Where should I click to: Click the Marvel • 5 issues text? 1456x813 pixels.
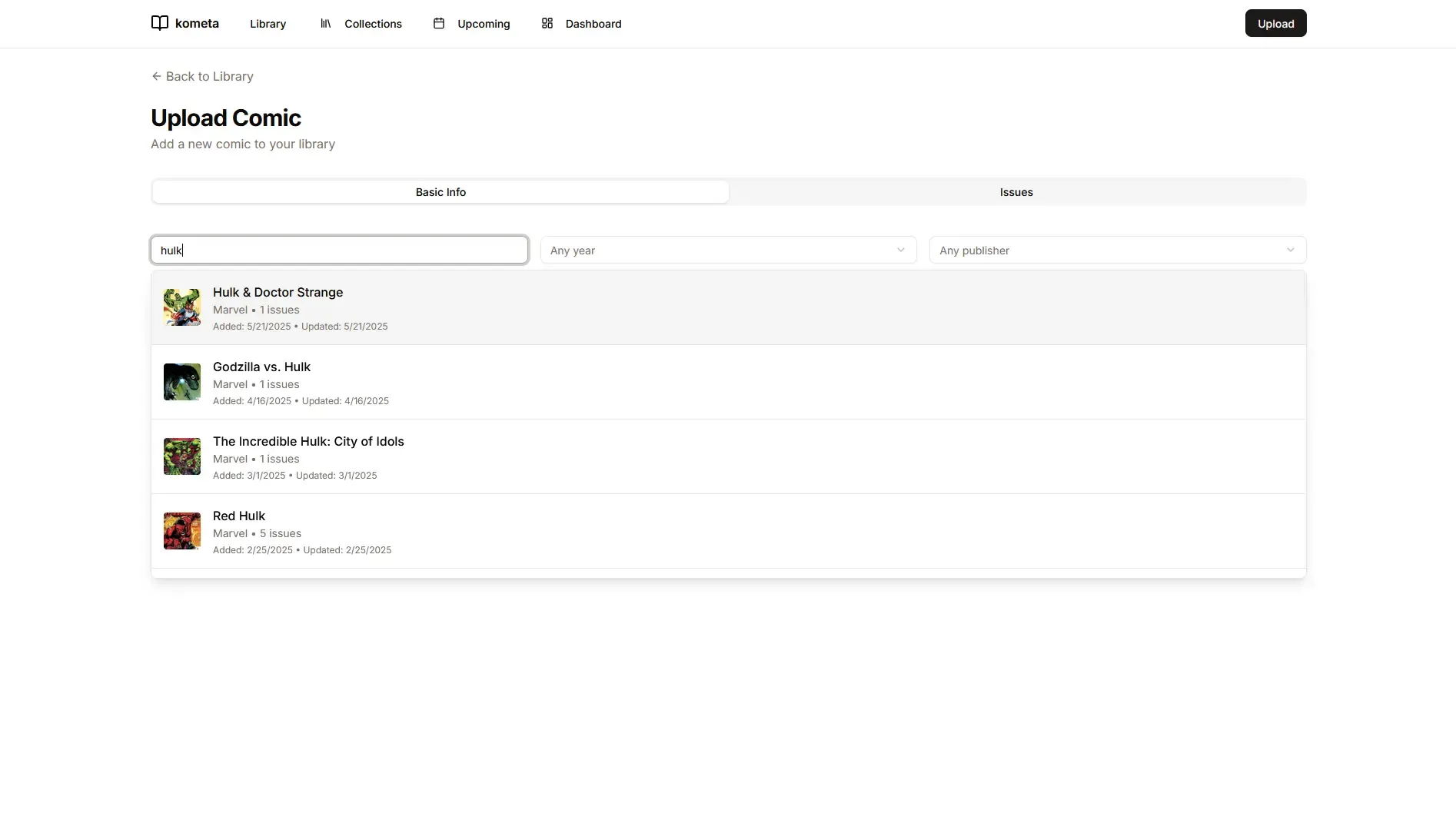[x=257, y=533]
